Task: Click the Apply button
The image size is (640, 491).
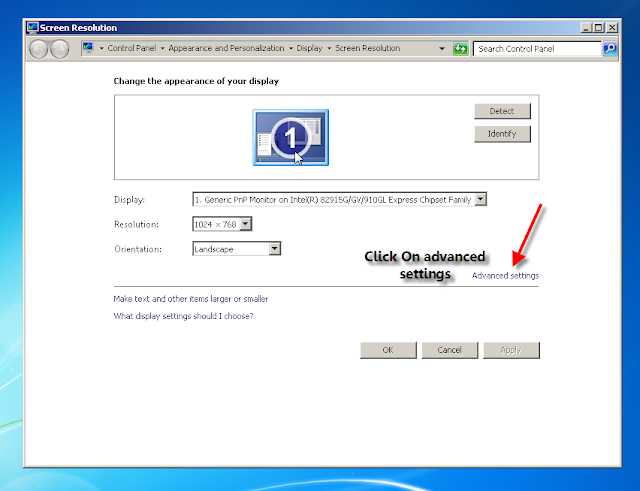Action: tap(511, 350)
